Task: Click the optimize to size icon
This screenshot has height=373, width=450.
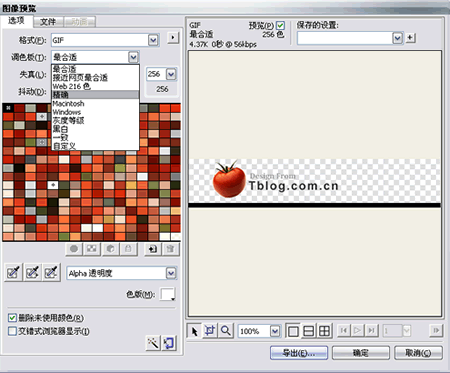Action: point(169,343)
